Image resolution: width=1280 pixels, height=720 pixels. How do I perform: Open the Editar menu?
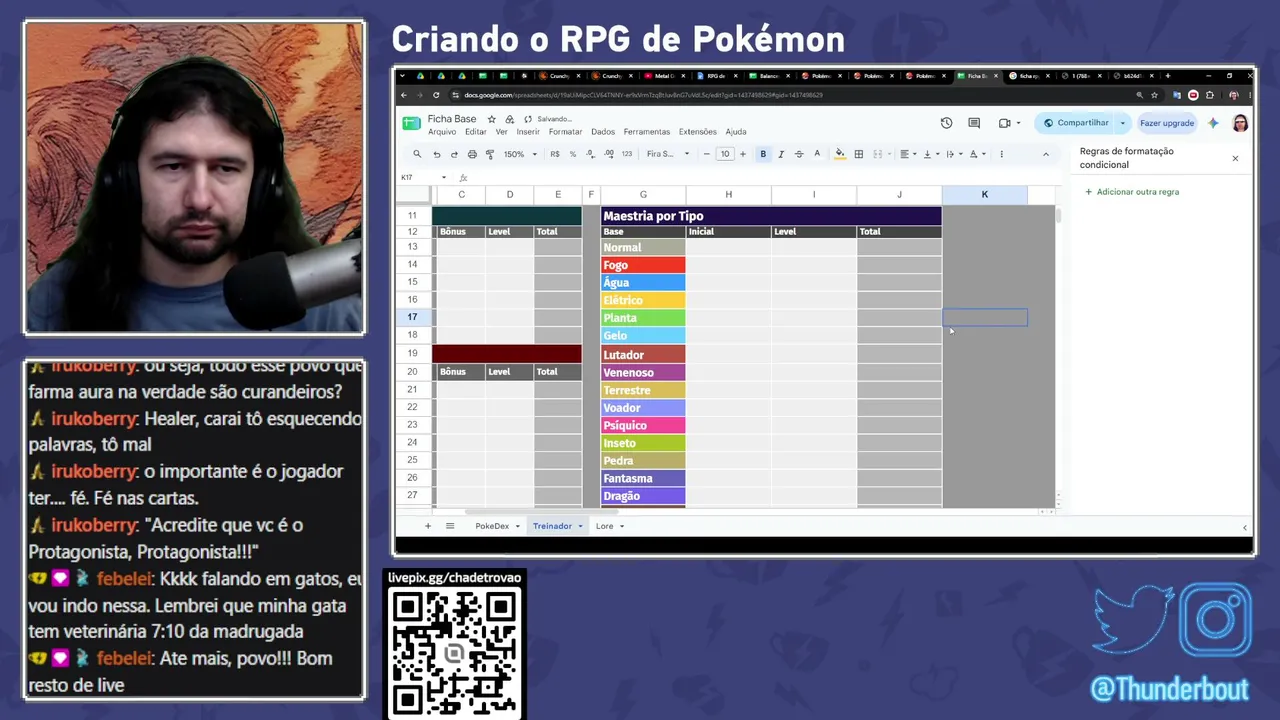tap(476, 132)
